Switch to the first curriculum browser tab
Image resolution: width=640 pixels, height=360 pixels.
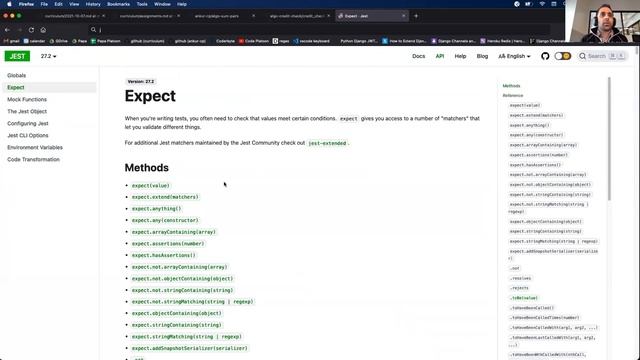(x=71, y=16)
